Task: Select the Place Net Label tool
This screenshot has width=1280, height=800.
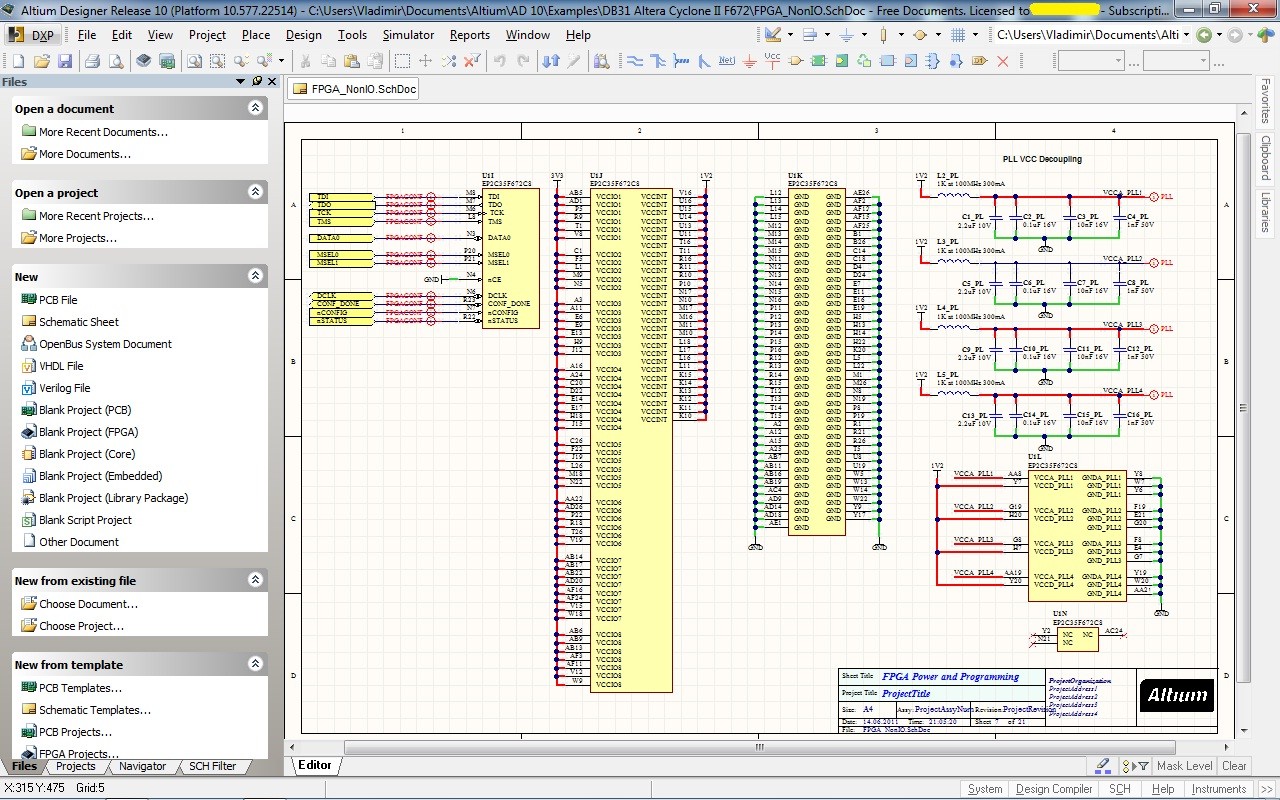Action: (726, 61)
